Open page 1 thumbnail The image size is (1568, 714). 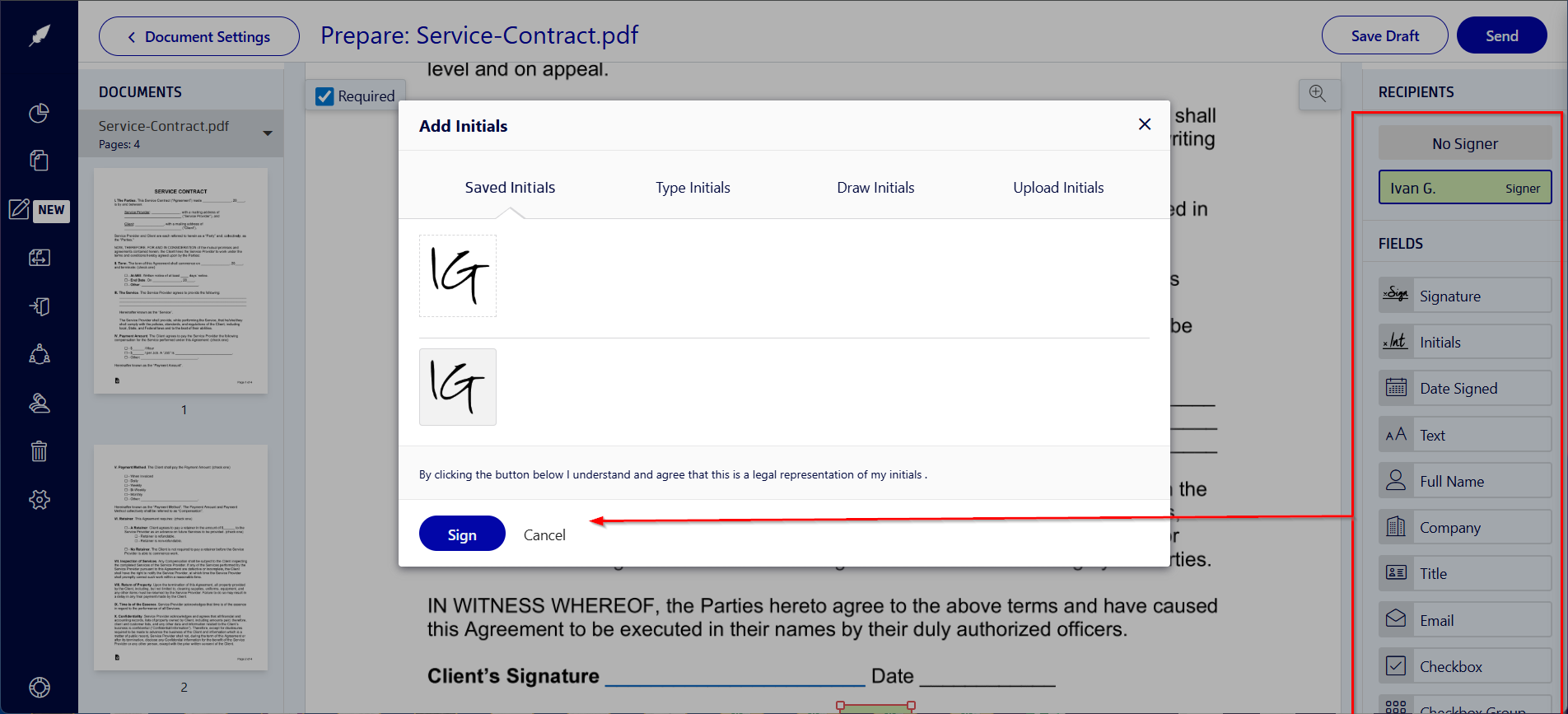pos(181,281)
